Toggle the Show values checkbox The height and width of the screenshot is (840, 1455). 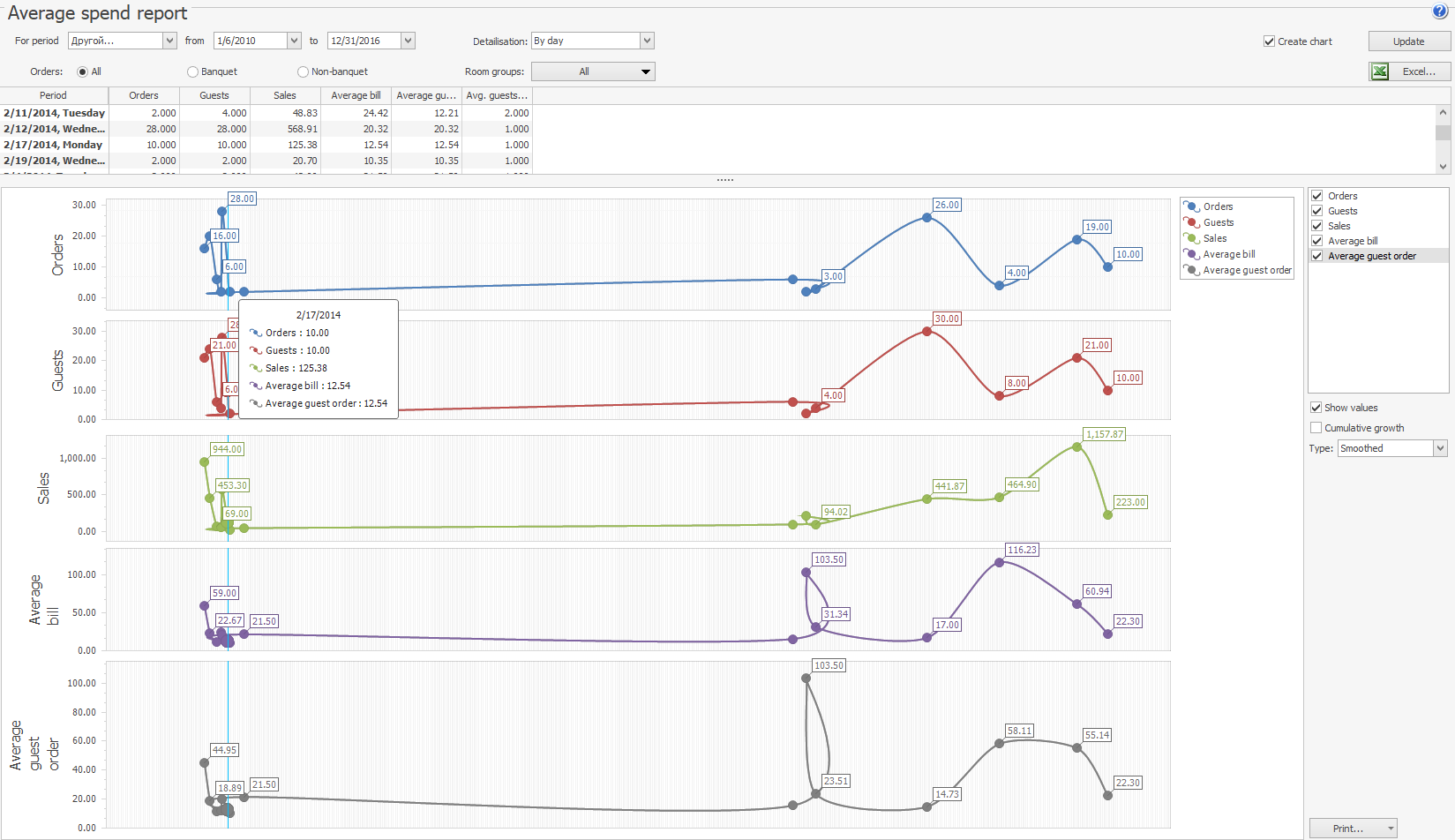pos(1316,408)
